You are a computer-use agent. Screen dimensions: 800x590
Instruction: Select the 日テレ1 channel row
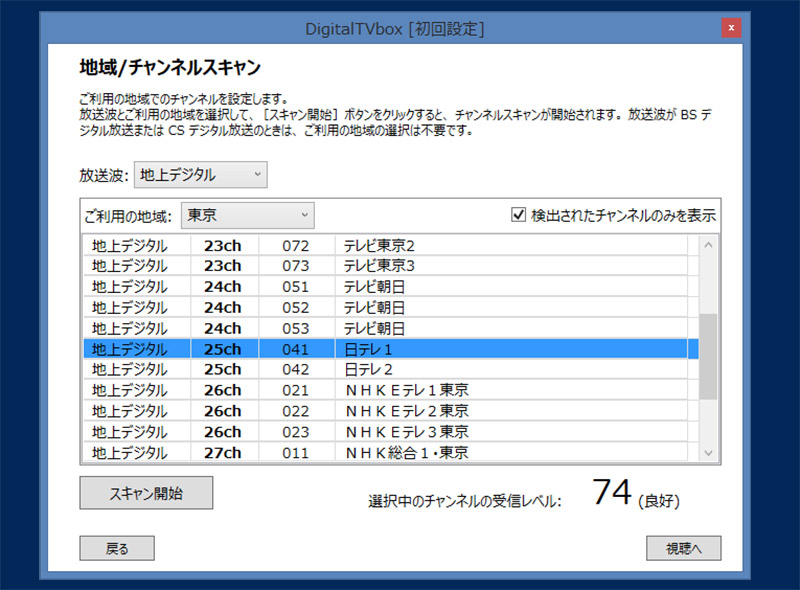390,349
